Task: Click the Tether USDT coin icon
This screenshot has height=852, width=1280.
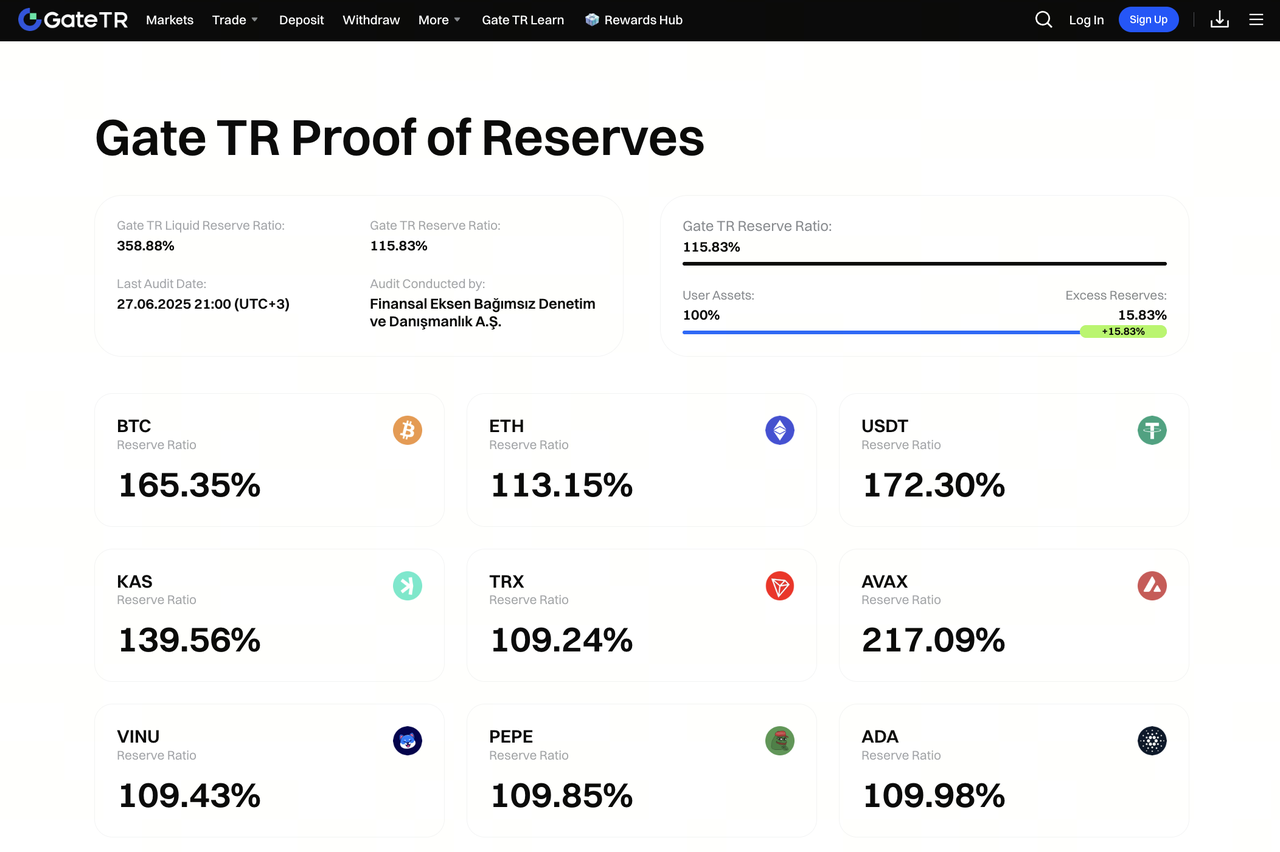Action: click(1152, 430)
